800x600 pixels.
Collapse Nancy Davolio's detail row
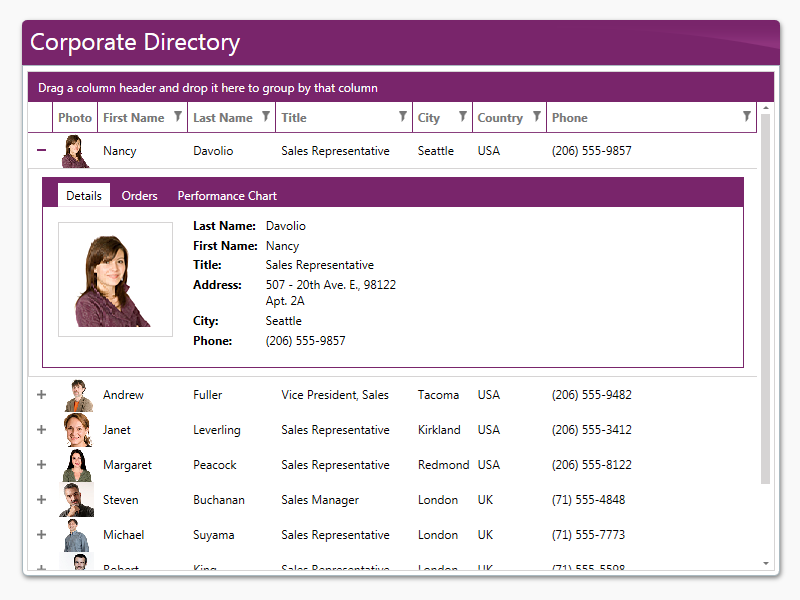tap(41, 151)
